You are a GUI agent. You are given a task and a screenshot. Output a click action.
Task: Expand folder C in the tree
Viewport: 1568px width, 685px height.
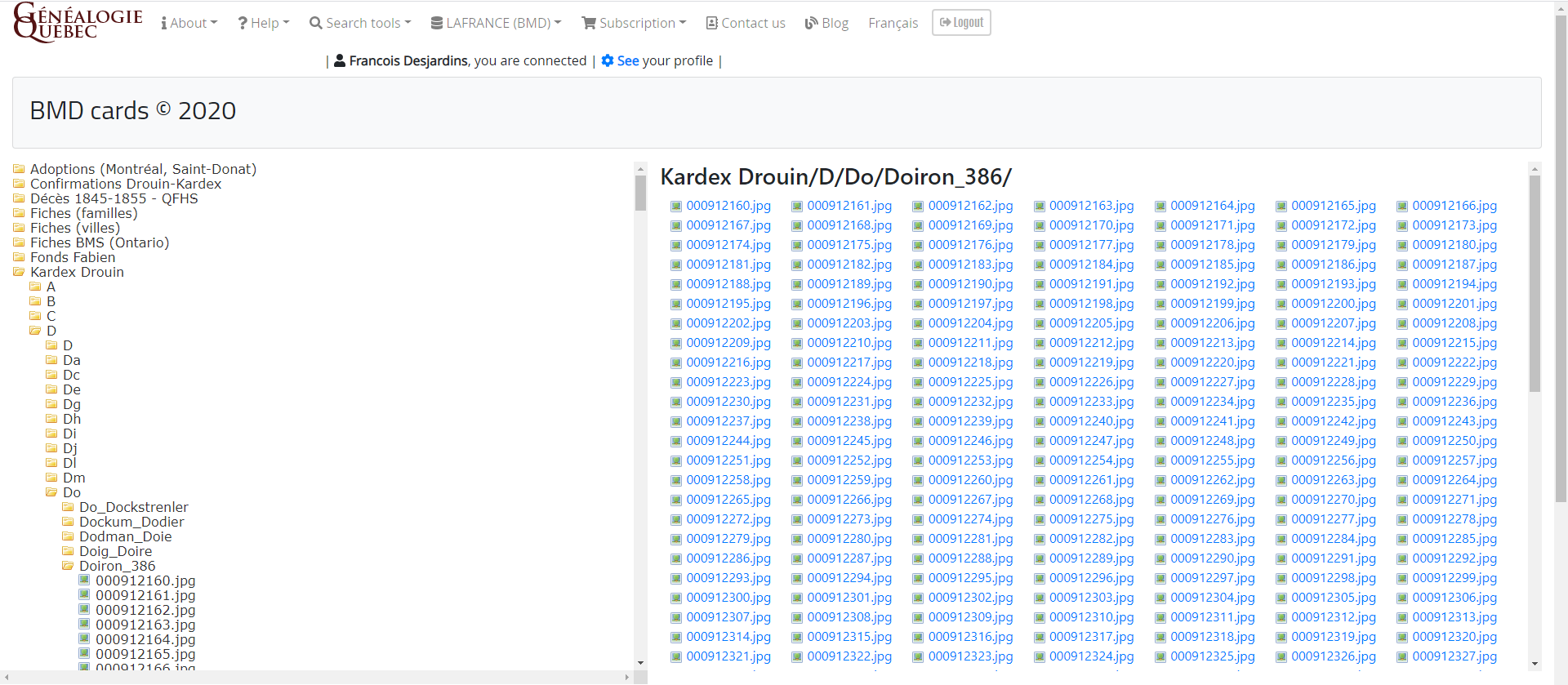[x=51, y=316]
